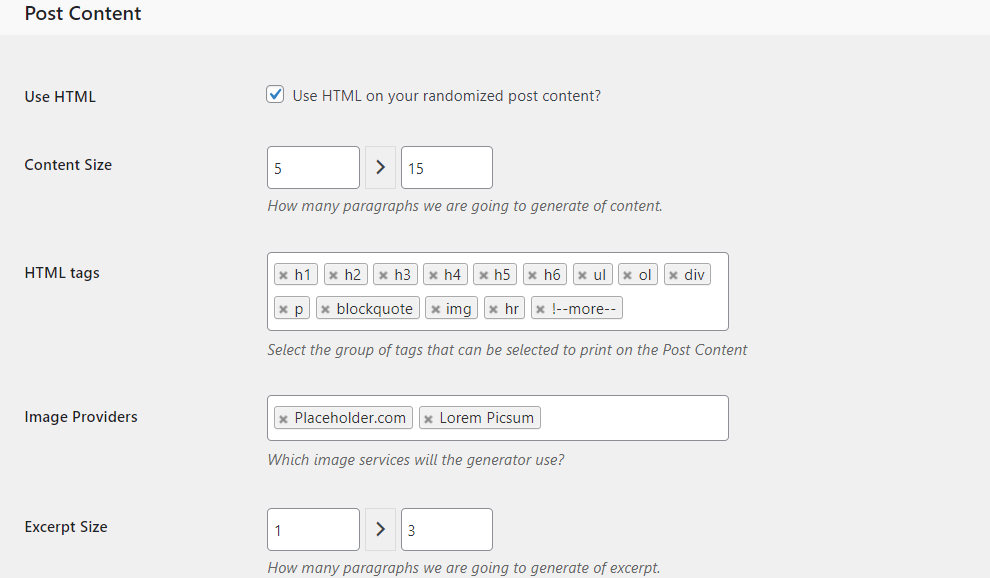
Task: Remove the h2 tag from HTML tags
Action: point(332,274)
